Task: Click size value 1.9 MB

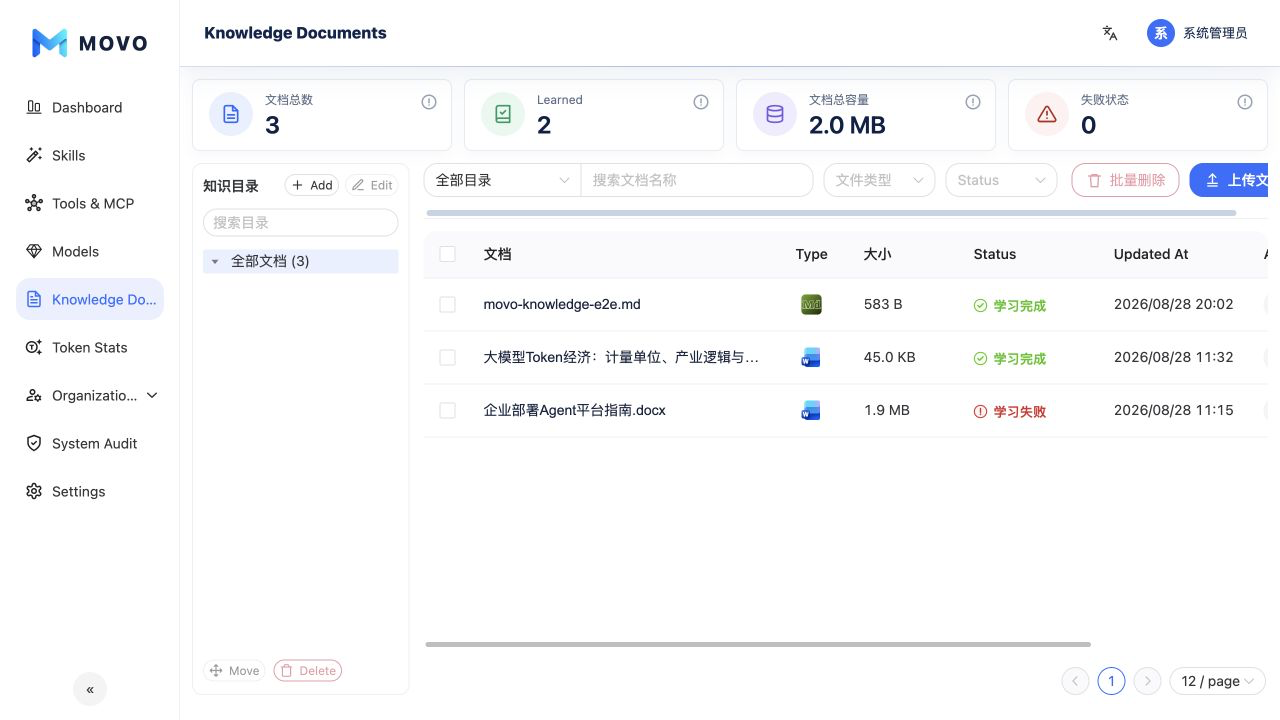Action: point(887,410)
